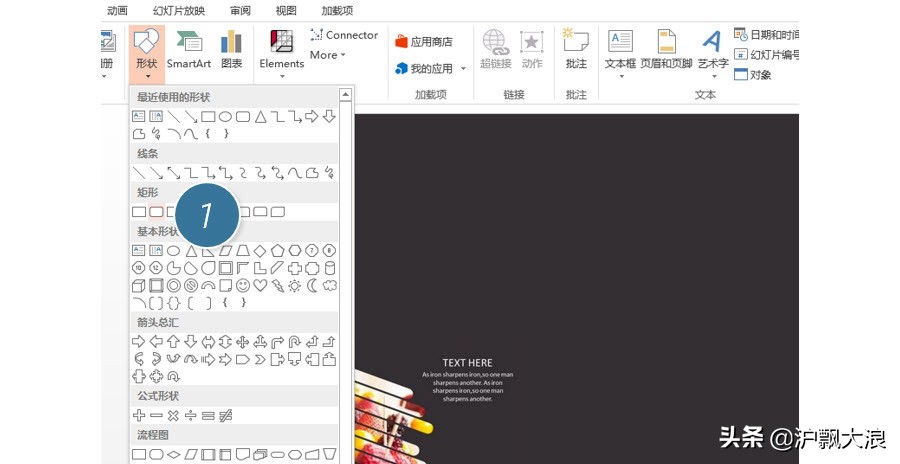
Task: Select the left block arrow in 箭头总汇
Action: click(156, 342)
